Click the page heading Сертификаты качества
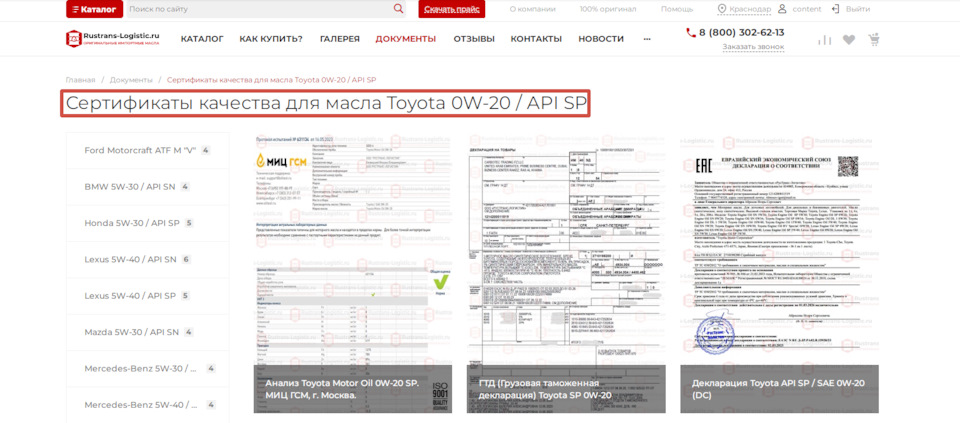Image resolution: width=960 pixels, height=423 pixels. coord(325,103)
